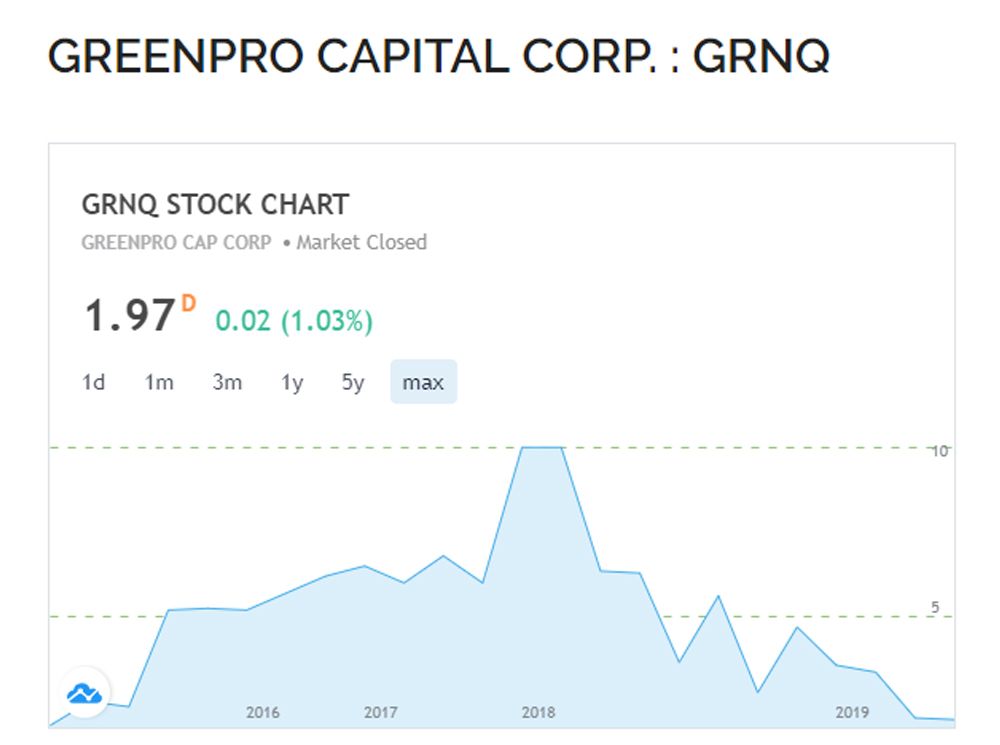
Task: Click the 2016 label on the time axis
Action: click(x=263, y=713)
